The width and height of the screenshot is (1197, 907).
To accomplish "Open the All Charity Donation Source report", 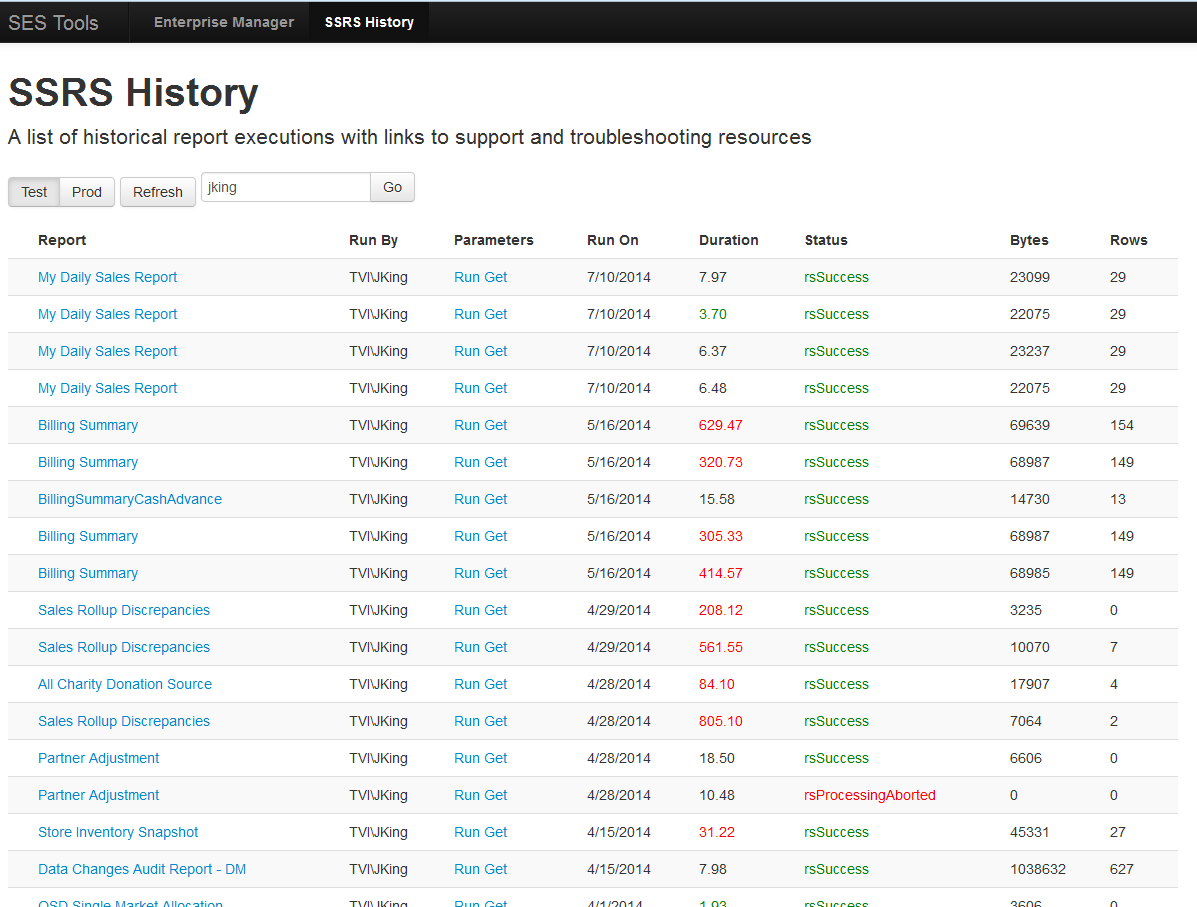I will coord(125,684).
